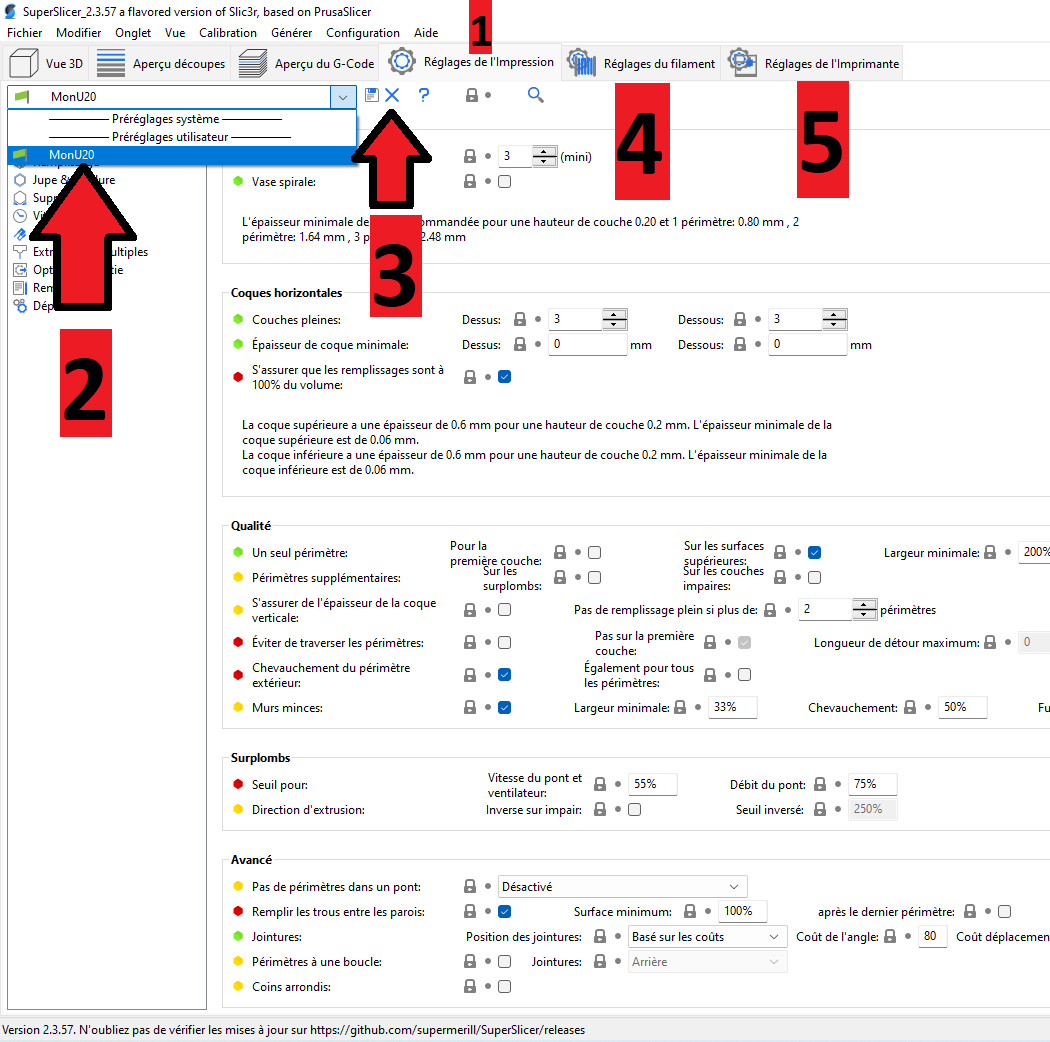Click the Épaisseur de coque Dessus mm field
This screenshot has height=1042, width=1050.
click(x=587, y=344)
